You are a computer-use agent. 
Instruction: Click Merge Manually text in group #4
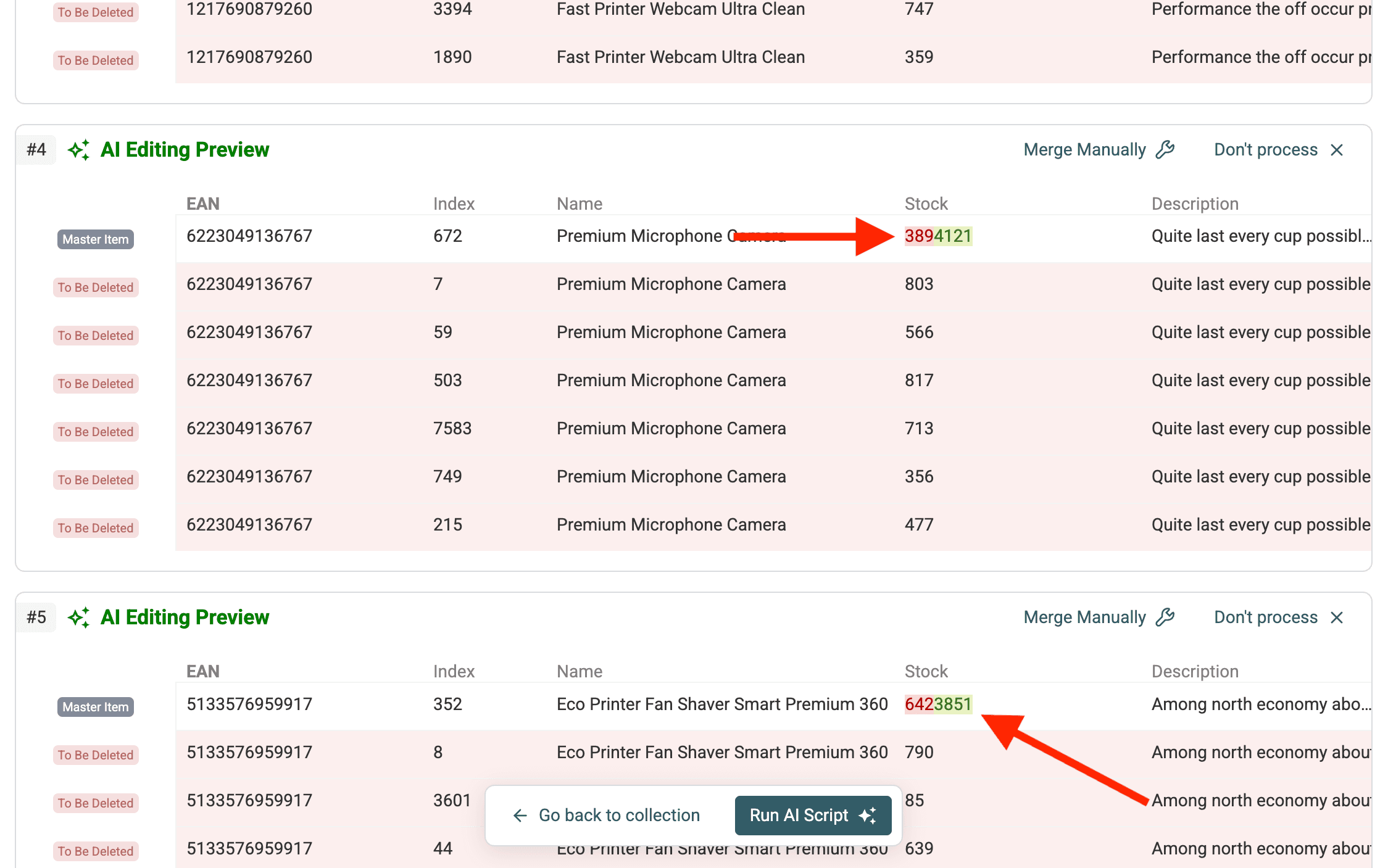1084,150
